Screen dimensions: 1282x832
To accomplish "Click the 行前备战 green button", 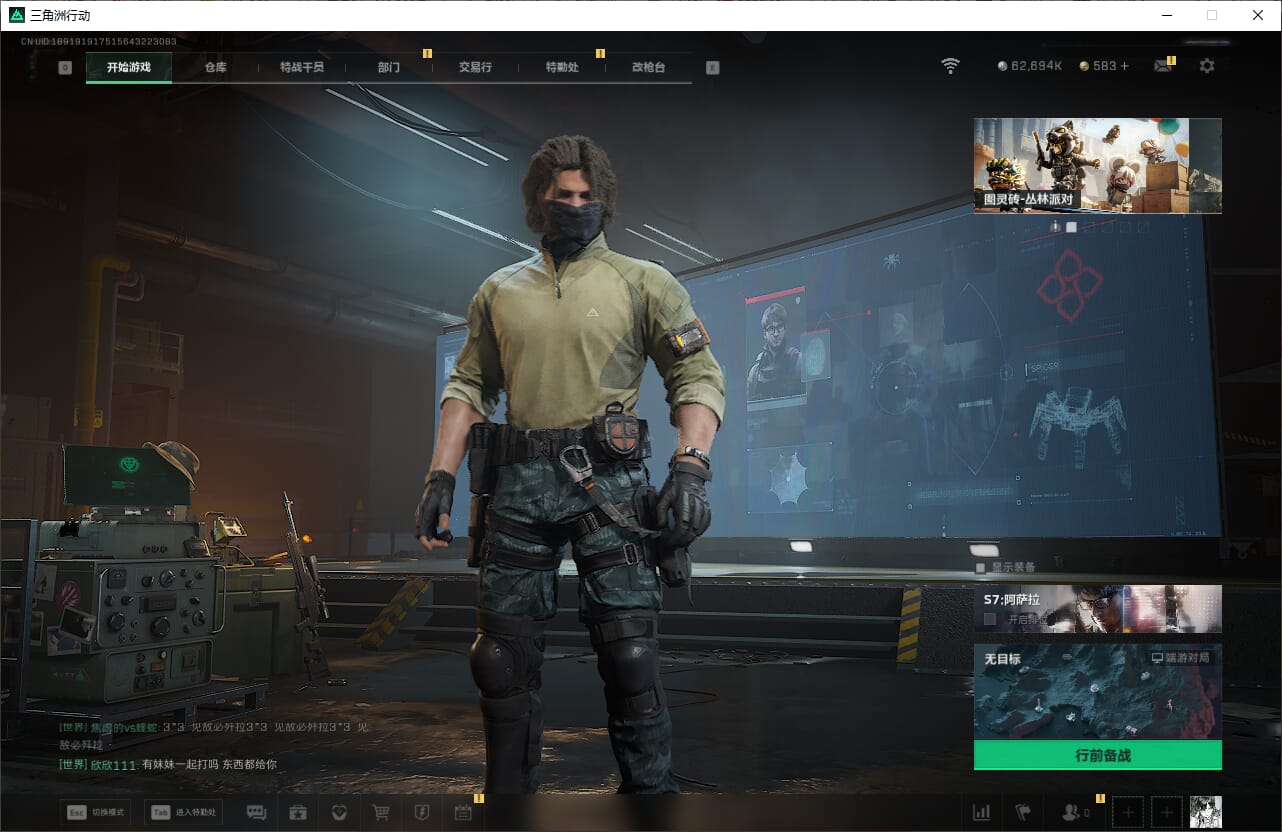I will [1098, 755].
